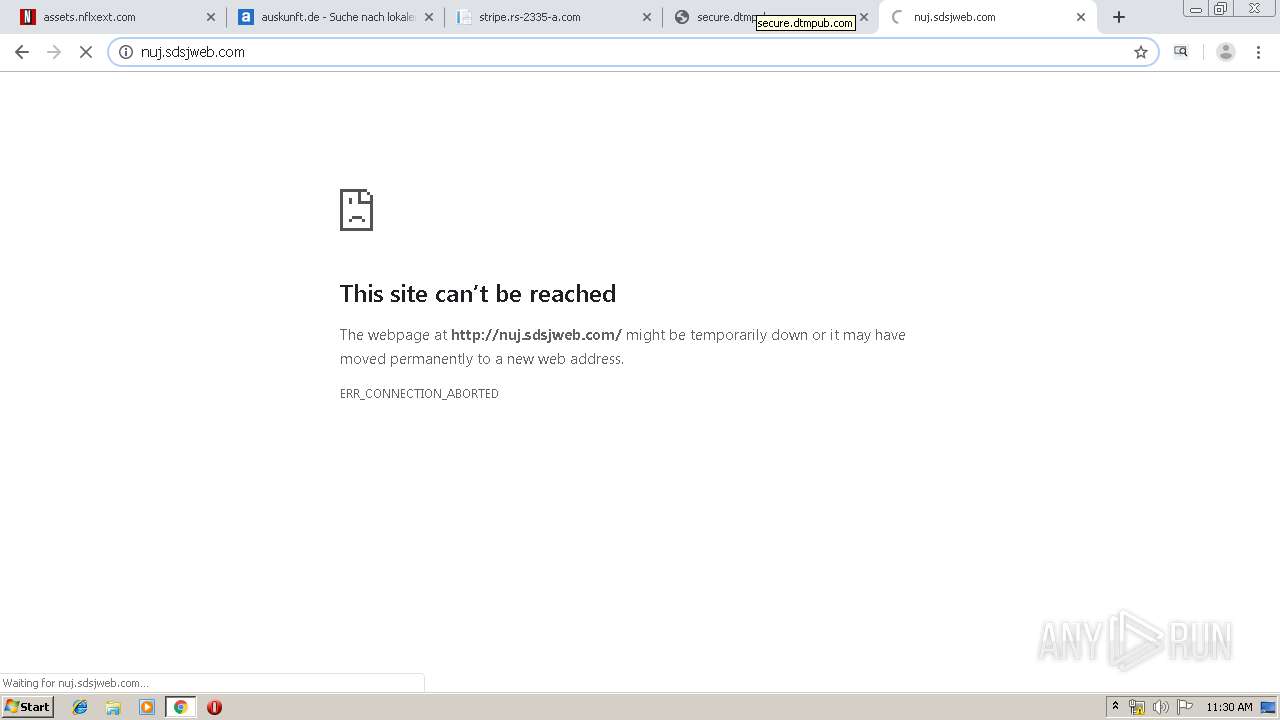Bookmark this page with the star
This screenshot has width=1280, height=720.
(x=1141, y=52)
